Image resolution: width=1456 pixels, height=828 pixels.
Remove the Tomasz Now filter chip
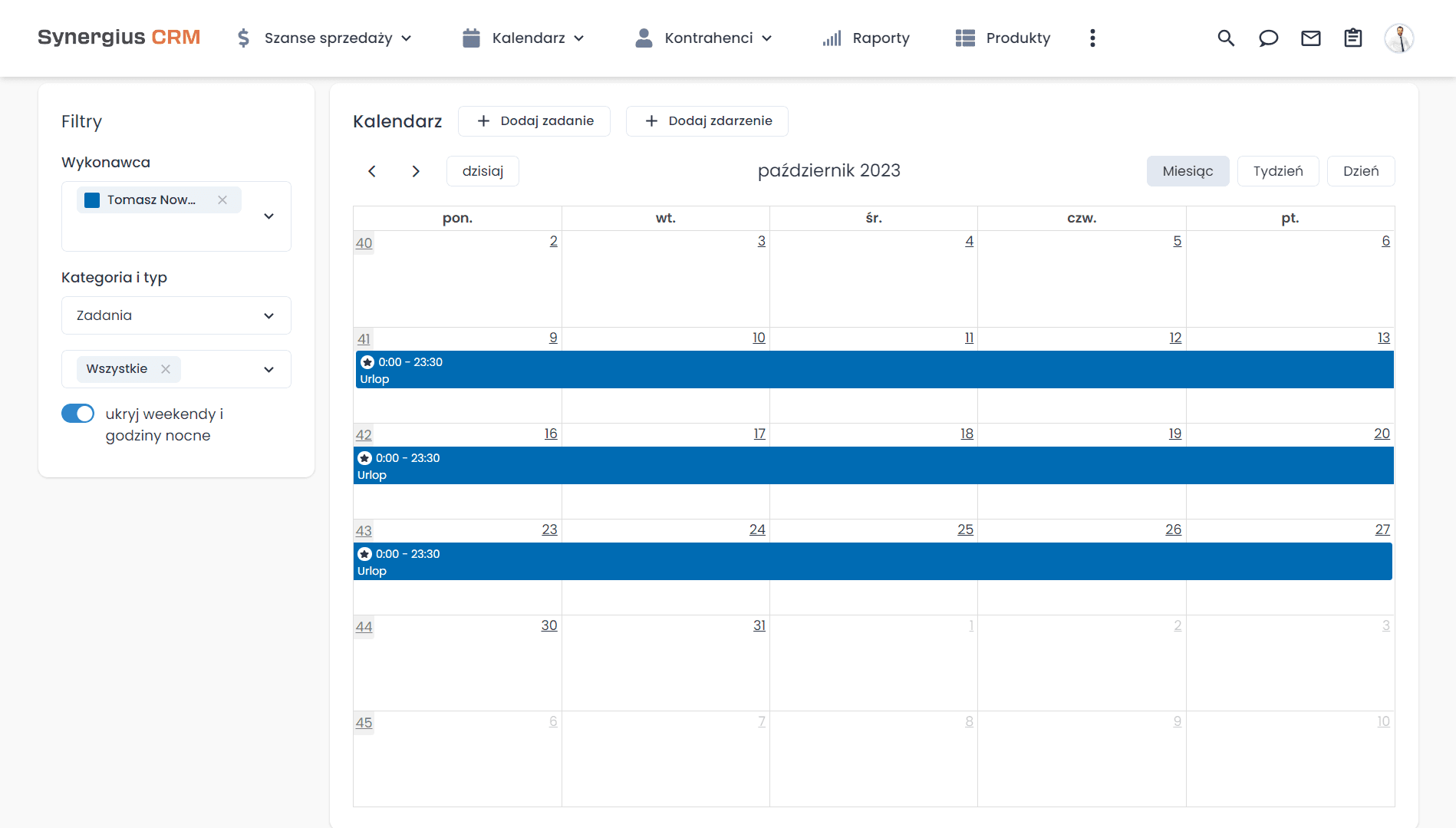pyautogui.click(x=222, y=200)
